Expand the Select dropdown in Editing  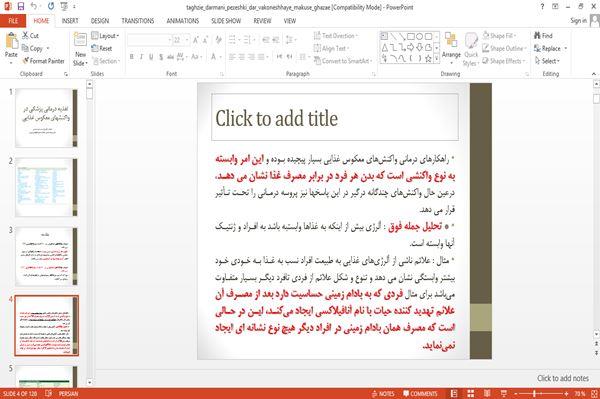point(547,61)
